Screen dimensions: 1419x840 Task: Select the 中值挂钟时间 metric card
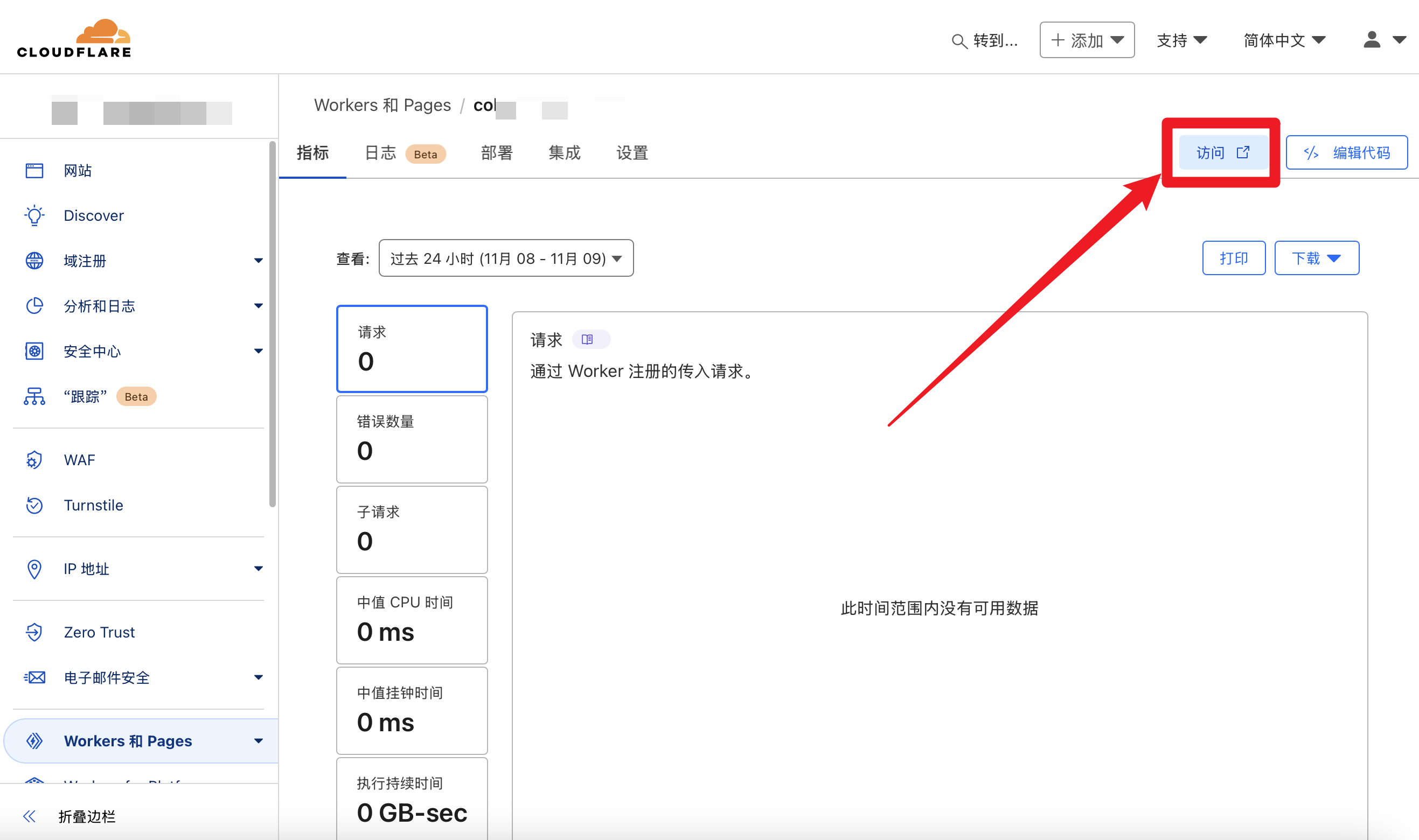(412, 711)
